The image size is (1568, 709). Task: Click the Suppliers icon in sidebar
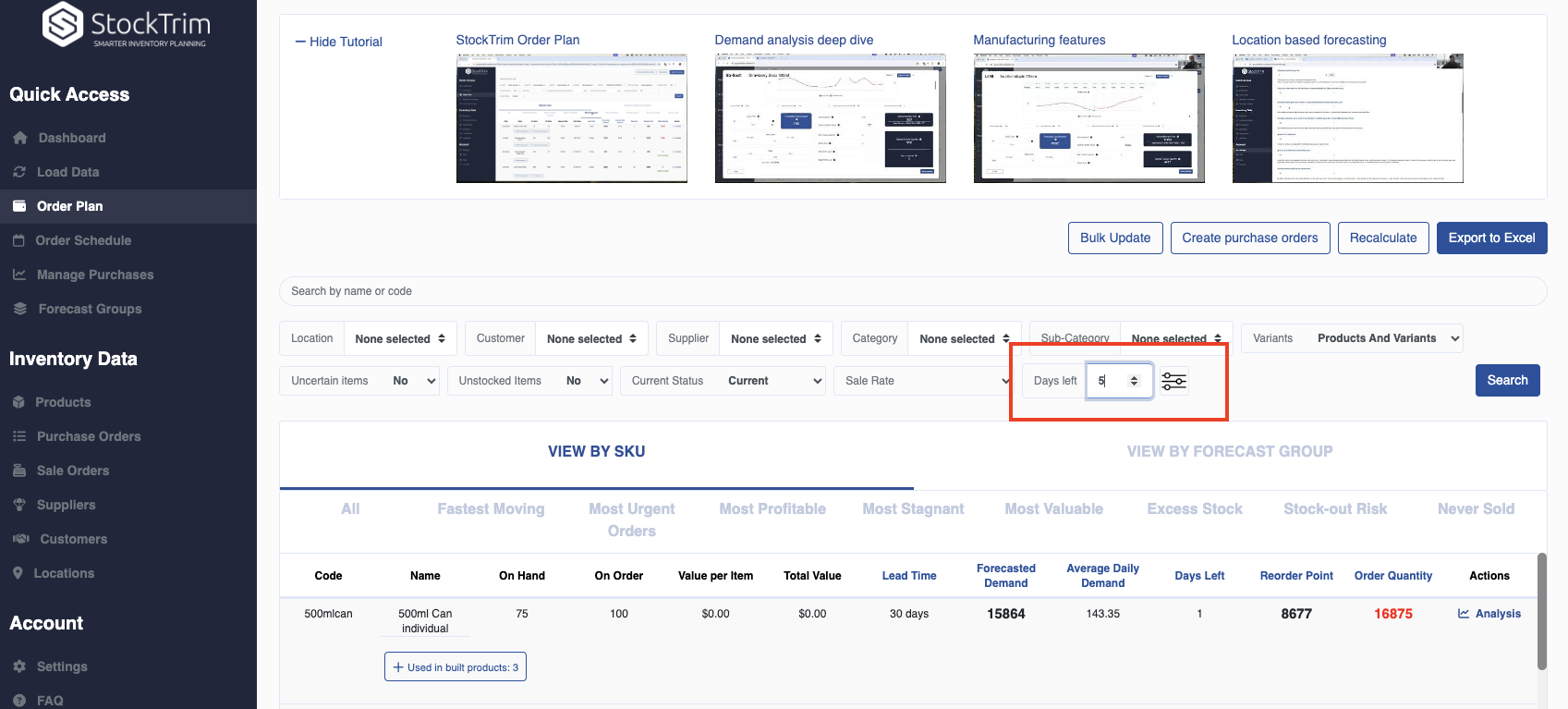tap(19, 505)
